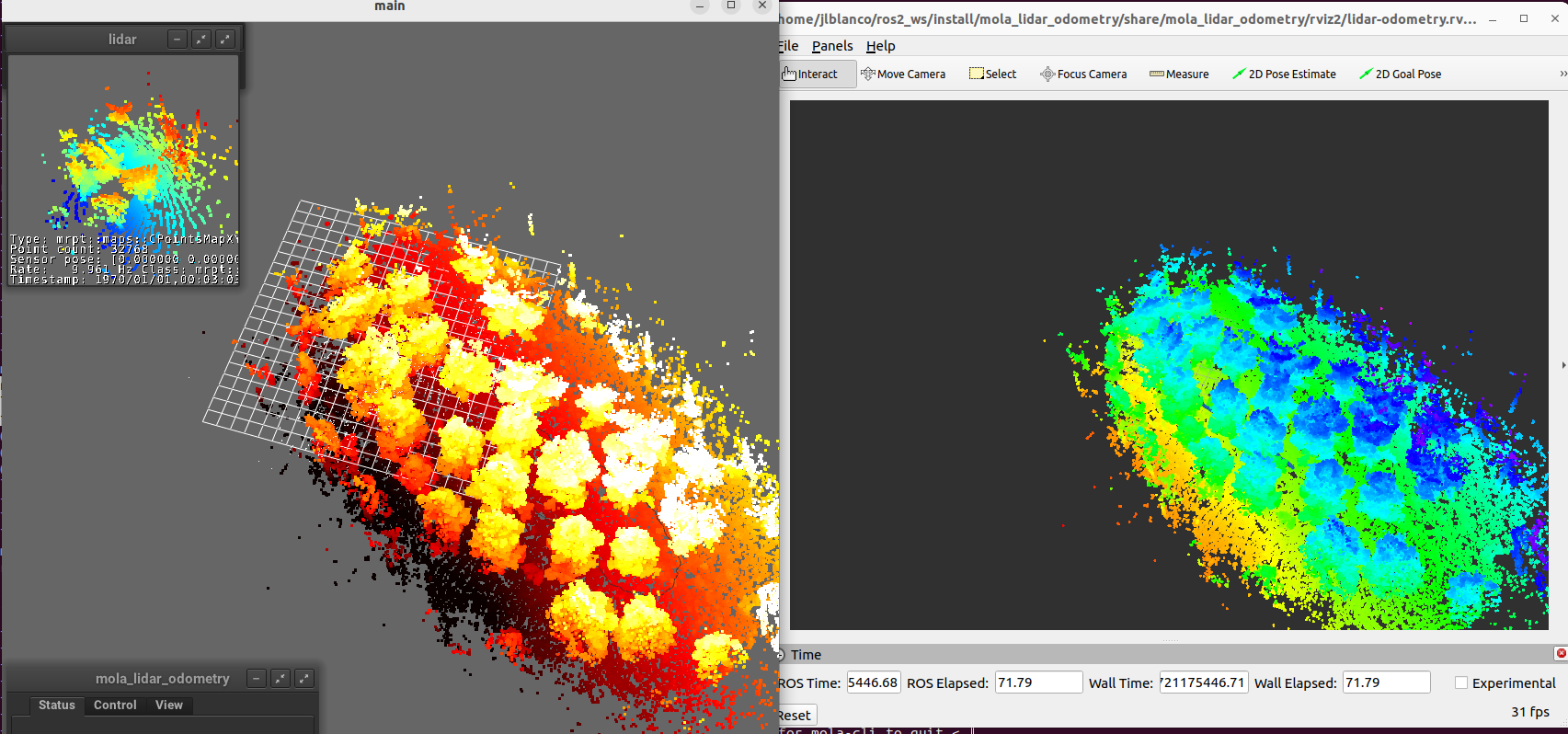Minimize the mola_lidar_odometry panel
The height and width of the screenshot is (734, 1568).
[x=257, y=678]
